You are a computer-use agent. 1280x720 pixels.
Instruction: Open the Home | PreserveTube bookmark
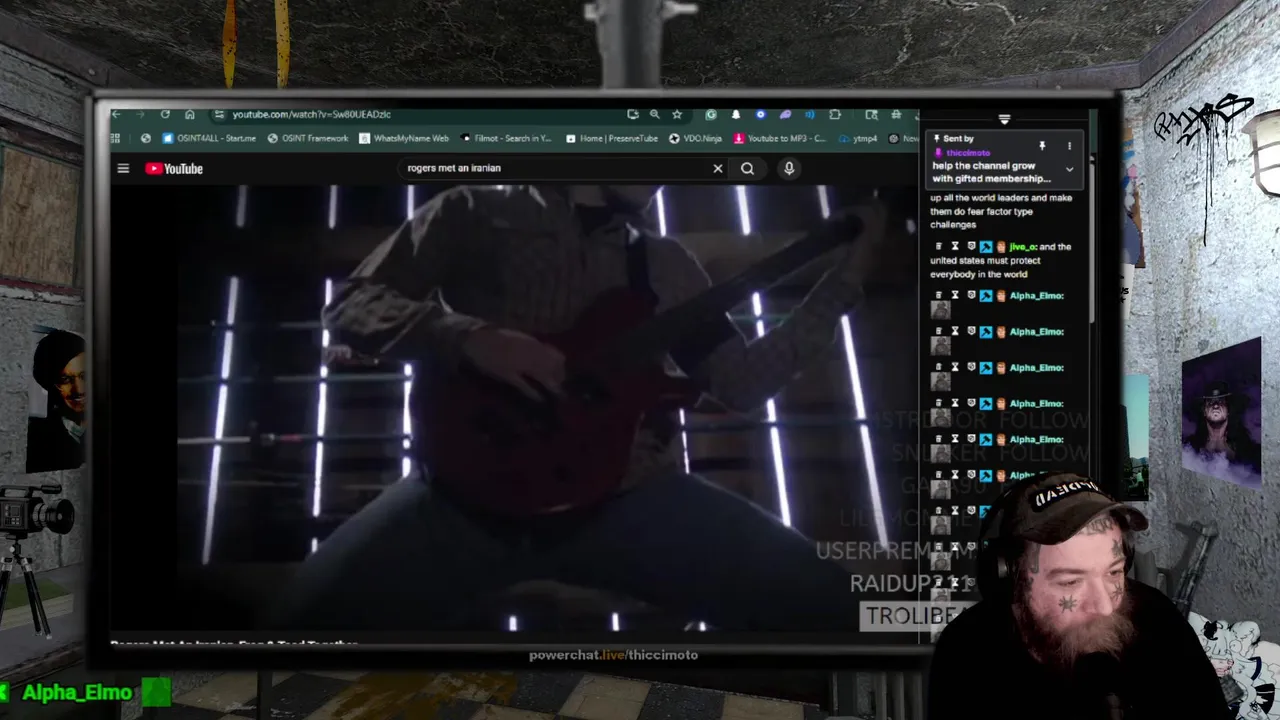[x=612, y=138]
